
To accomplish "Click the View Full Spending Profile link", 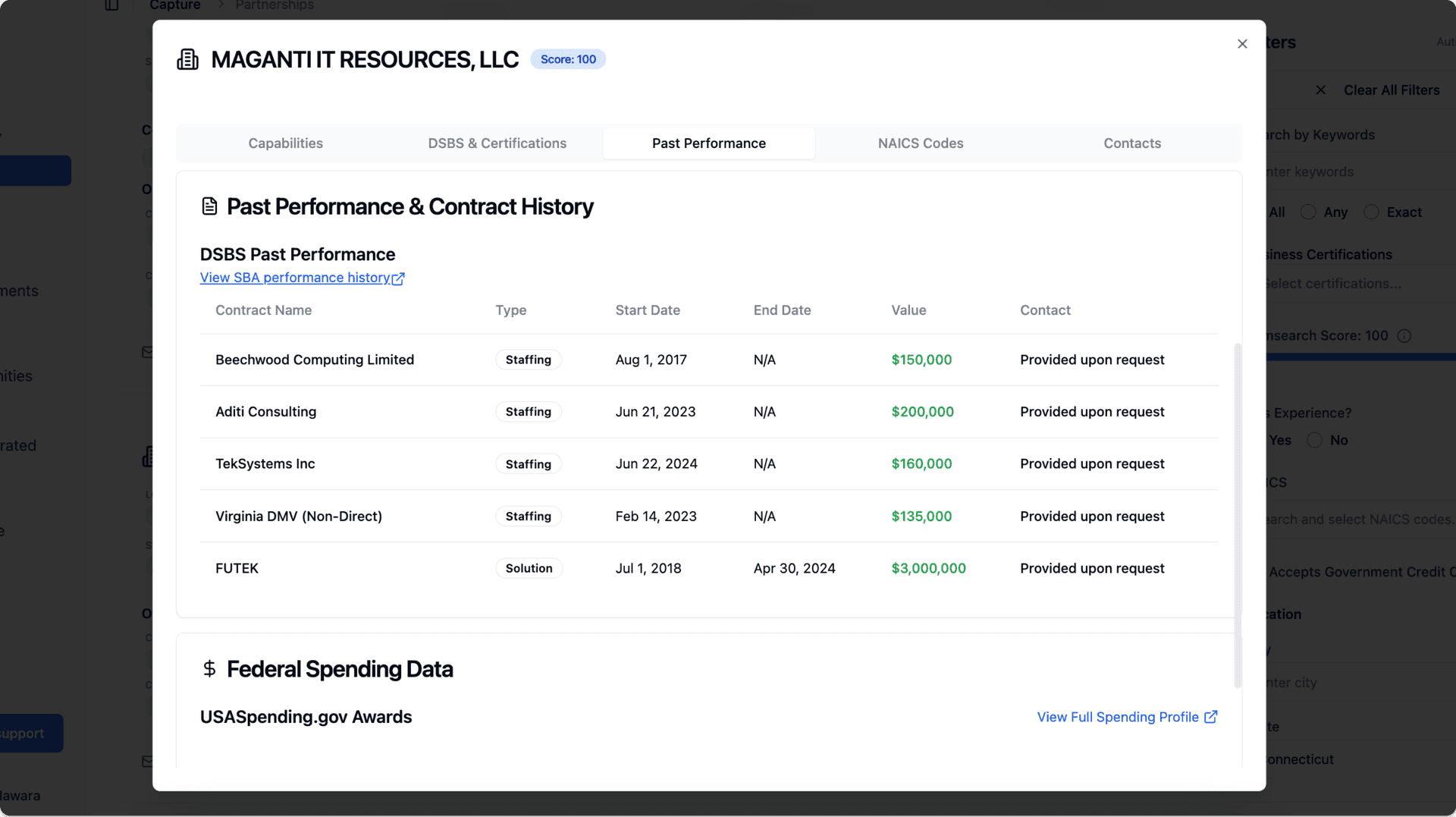I will (x=1117, y=717).
